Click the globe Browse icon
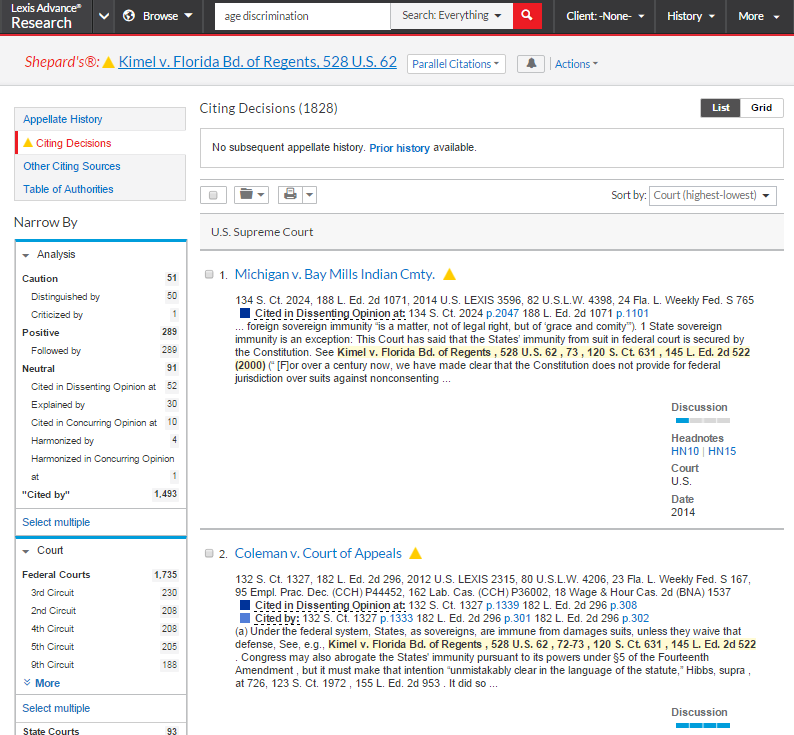Screen dimensions: 794x735 [x=129, y=16]
